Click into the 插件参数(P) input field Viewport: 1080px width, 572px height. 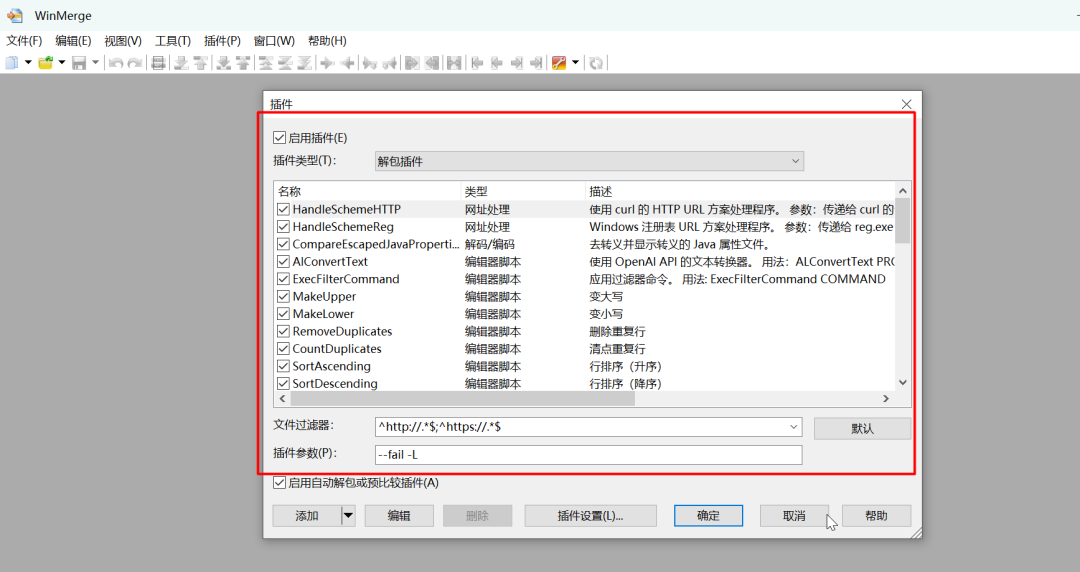pos(589,455)
